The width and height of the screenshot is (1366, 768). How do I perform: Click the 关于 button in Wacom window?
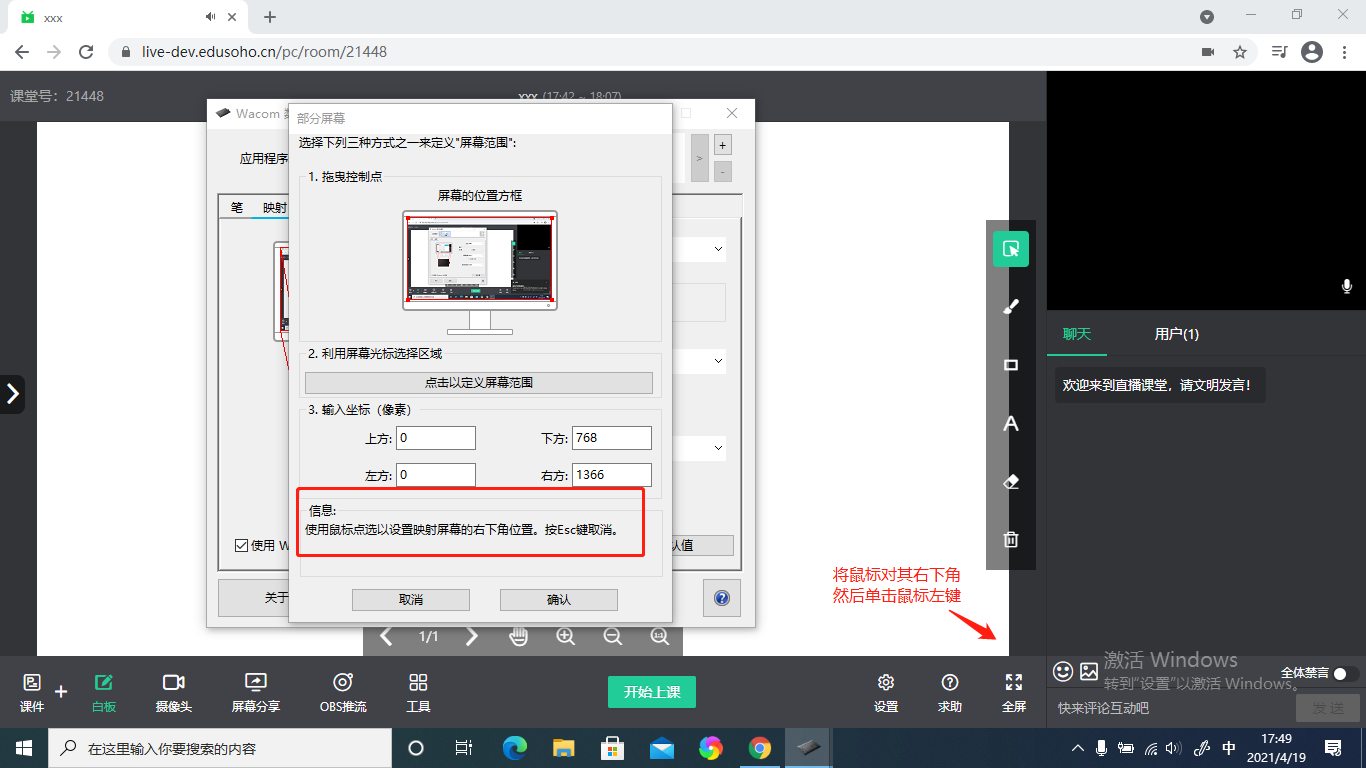[255, 598]
